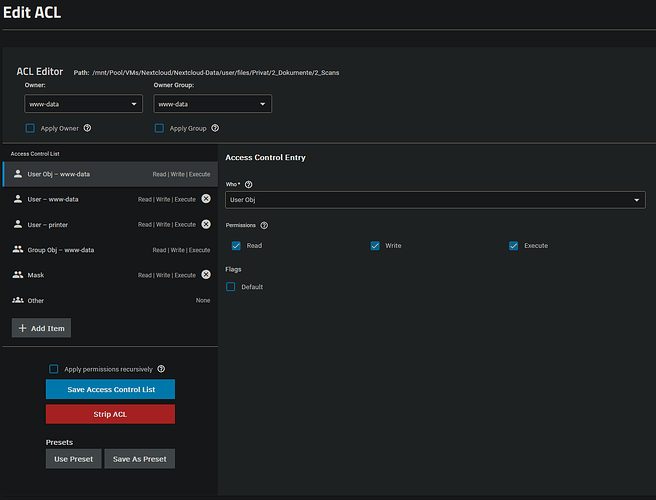This screenshot has height=500, width=656.
Task: Enable the Apply Group checkbox
Action: (159, 128)
